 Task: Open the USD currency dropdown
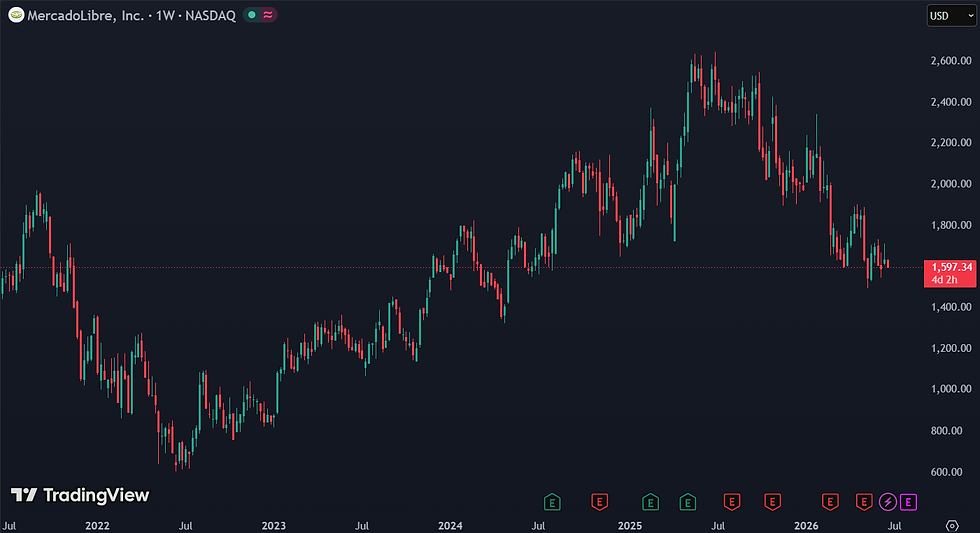(951, 16)
